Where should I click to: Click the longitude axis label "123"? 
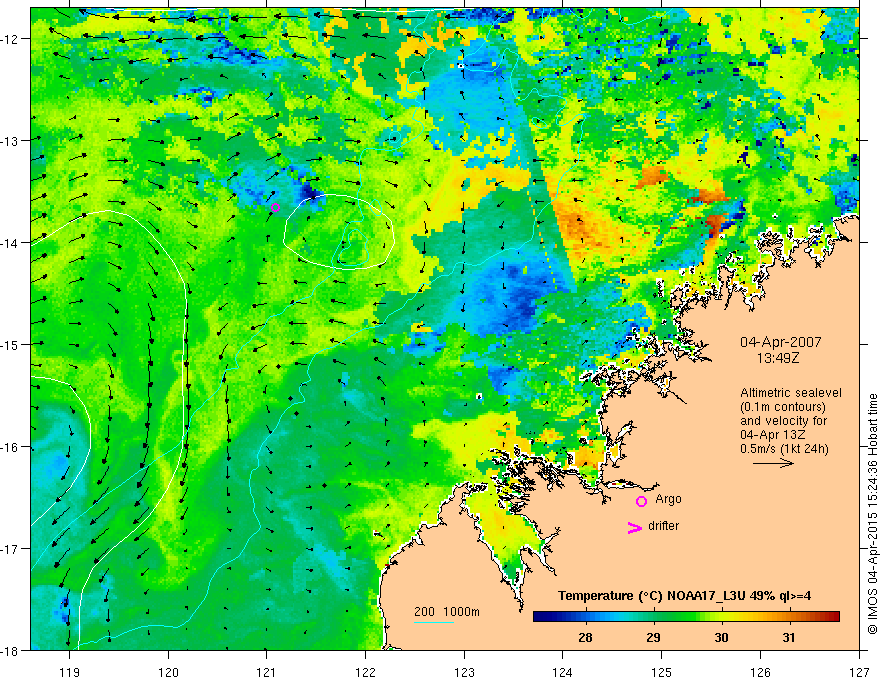point(464,672)
